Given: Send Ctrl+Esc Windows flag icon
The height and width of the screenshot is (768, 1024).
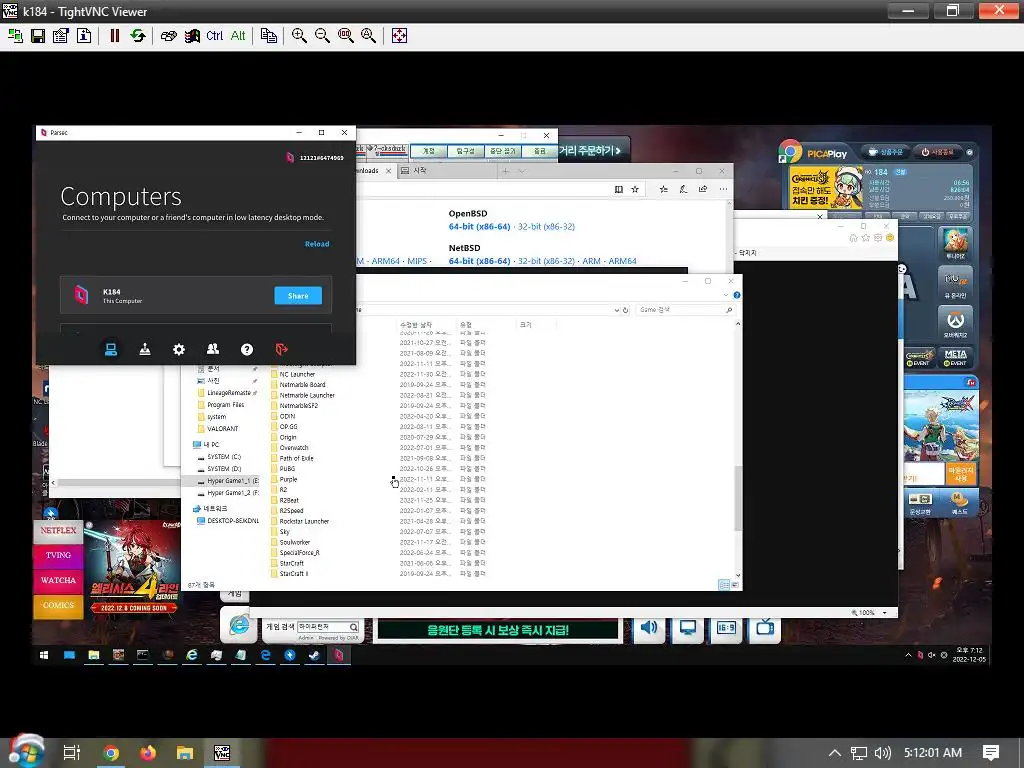Looking at the screenshot, I should click(x=192, y=35).
